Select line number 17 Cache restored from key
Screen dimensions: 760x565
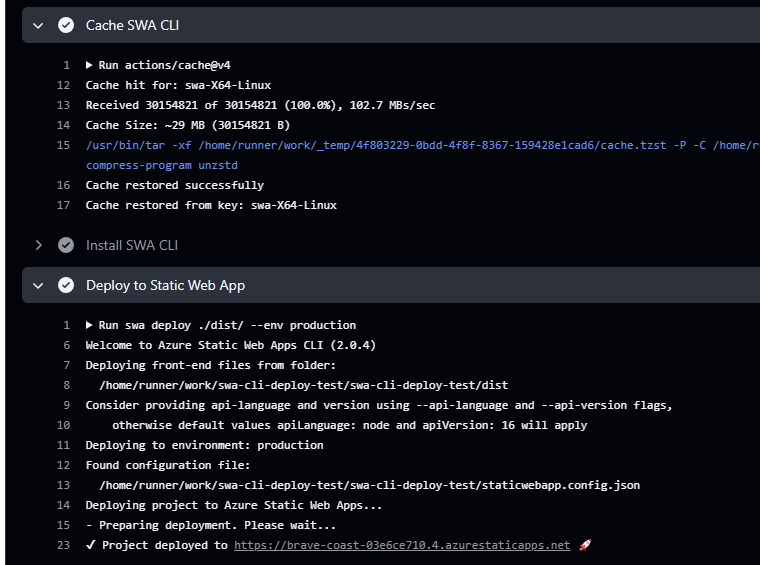[63, 205]
